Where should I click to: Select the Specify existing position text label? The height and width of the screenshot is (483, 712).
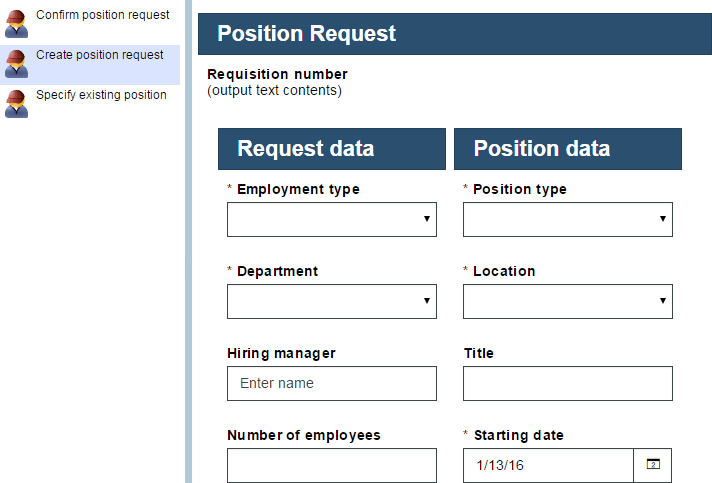point(101,95)
